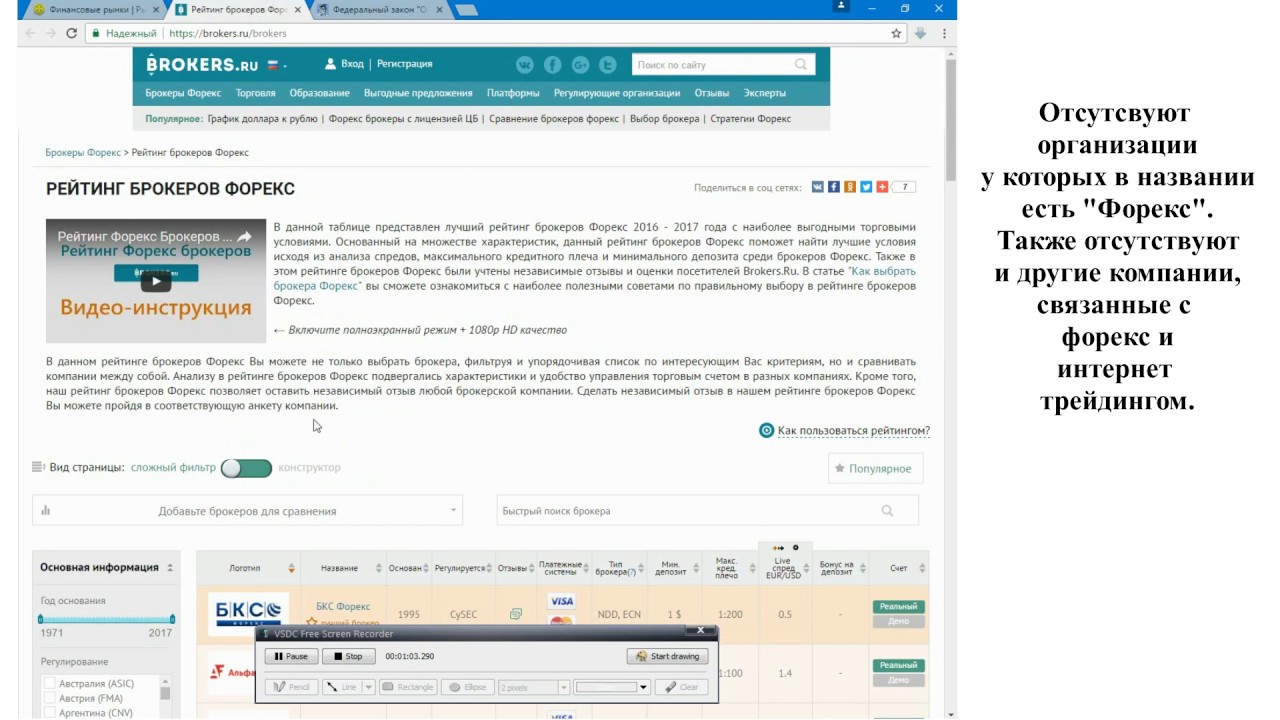Viewport: 1280px width, 720px height.
Task: Click the Реальный account button for БКС Форекс
Action: (899, 606)
